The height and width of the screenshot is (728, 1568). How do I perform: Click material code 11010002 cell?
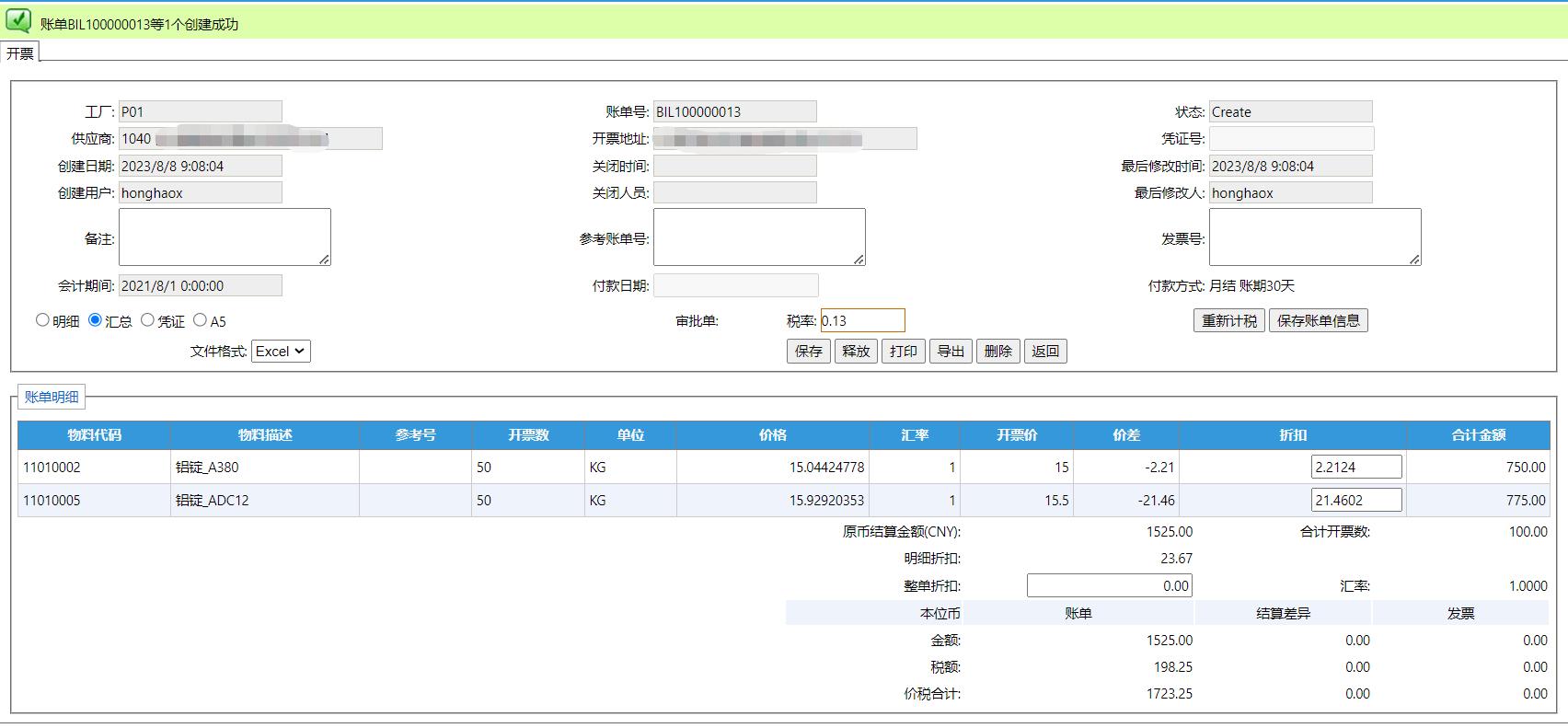click(94, 467)
